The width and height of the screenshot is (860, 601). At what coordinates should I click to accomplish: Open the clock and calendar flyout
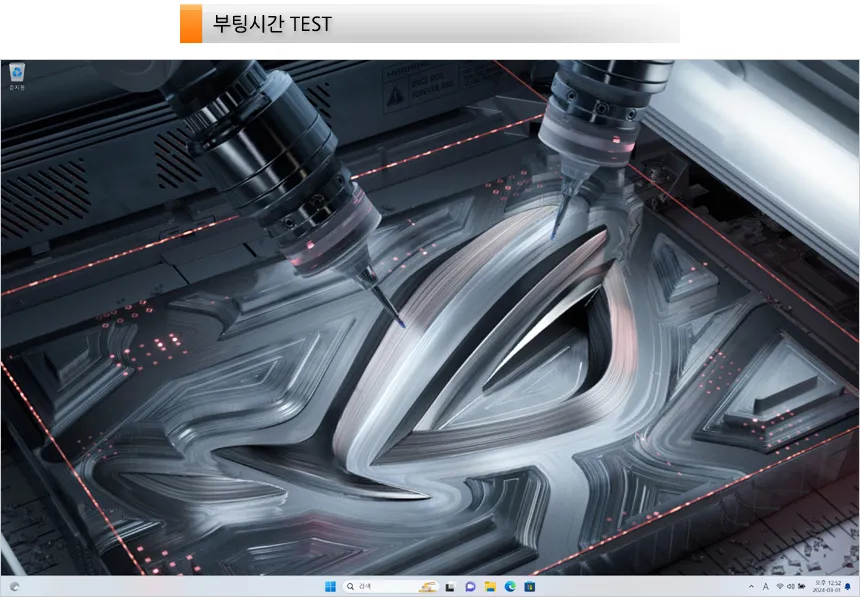pyautogui.click(x=827, y=587)
